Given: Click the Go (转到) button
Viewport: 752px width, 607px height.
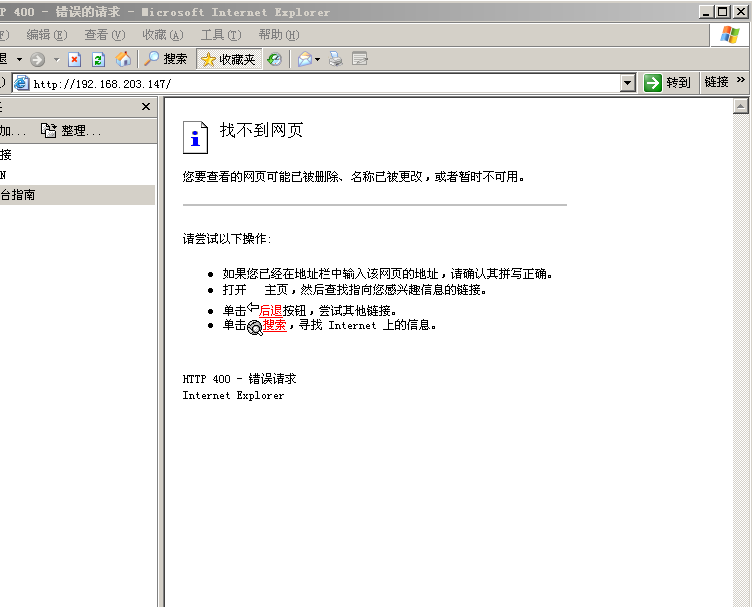Looking at the screenshot, I should pyautogui.click(x=667, y=83).
